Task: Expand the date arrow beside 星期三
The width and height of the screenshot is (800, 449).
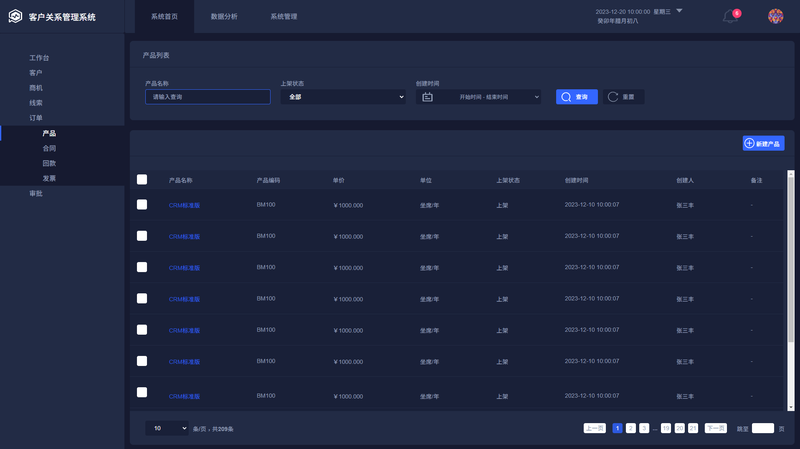Action: coord(679,11)
